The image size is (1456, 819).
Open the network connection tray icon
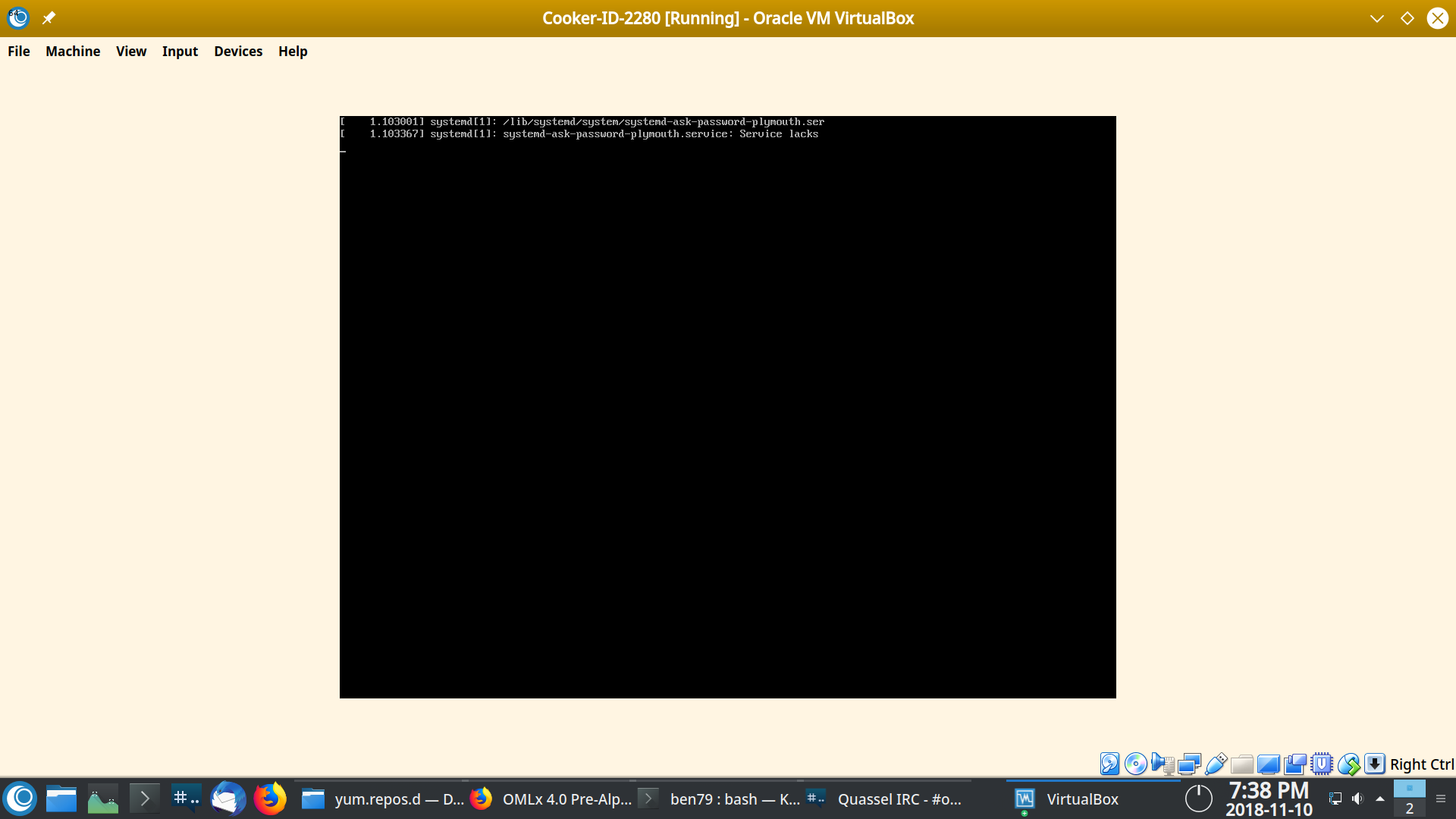pos(1335,799)
